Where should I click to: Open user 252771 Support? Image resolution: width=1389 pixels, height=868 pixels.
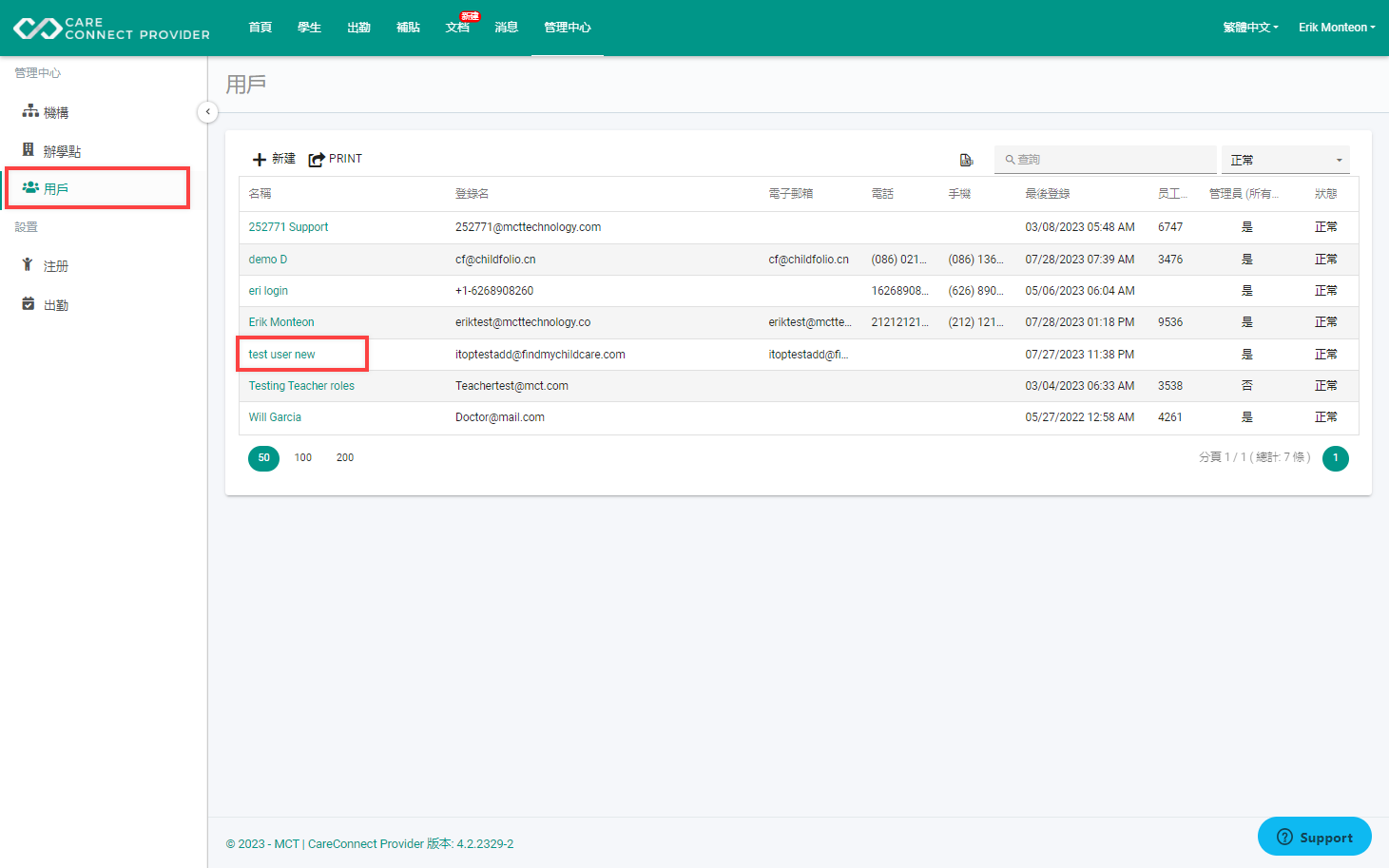click(288, 227)
